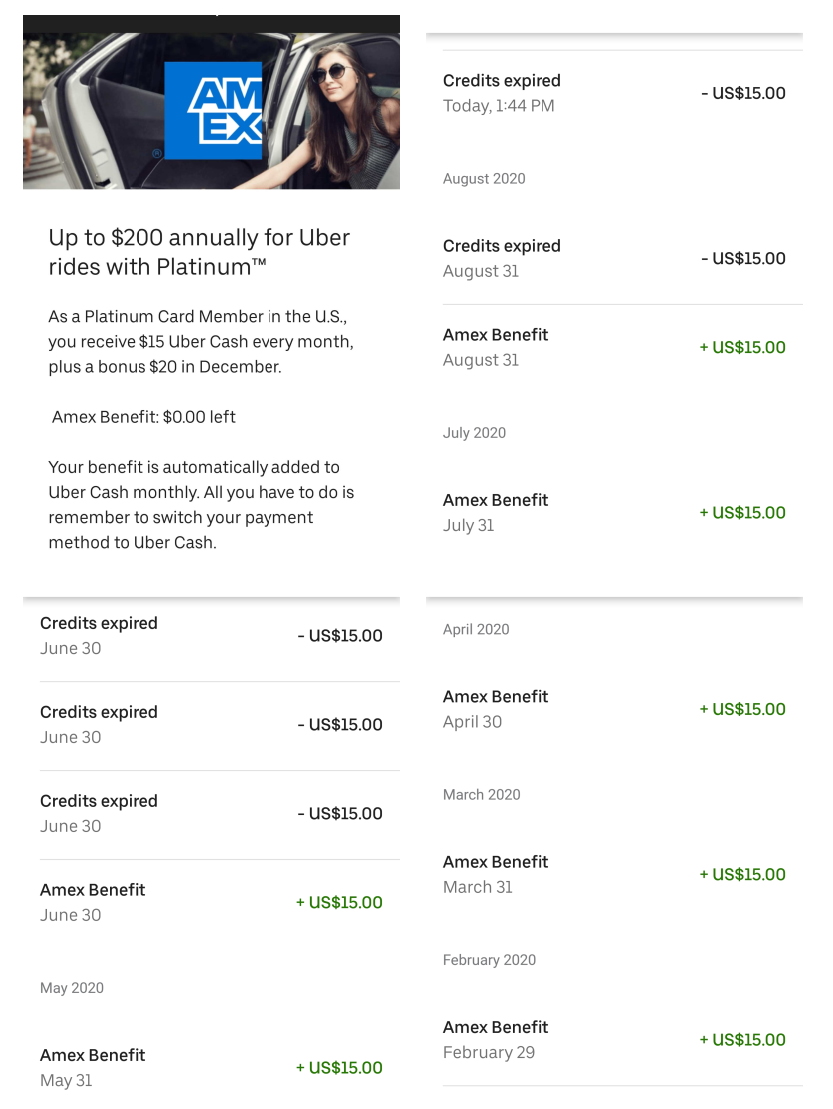The width and height of the screenshot is (833, 1109).
Task: Click the April 2020 section header
Action: coord(476,629)
